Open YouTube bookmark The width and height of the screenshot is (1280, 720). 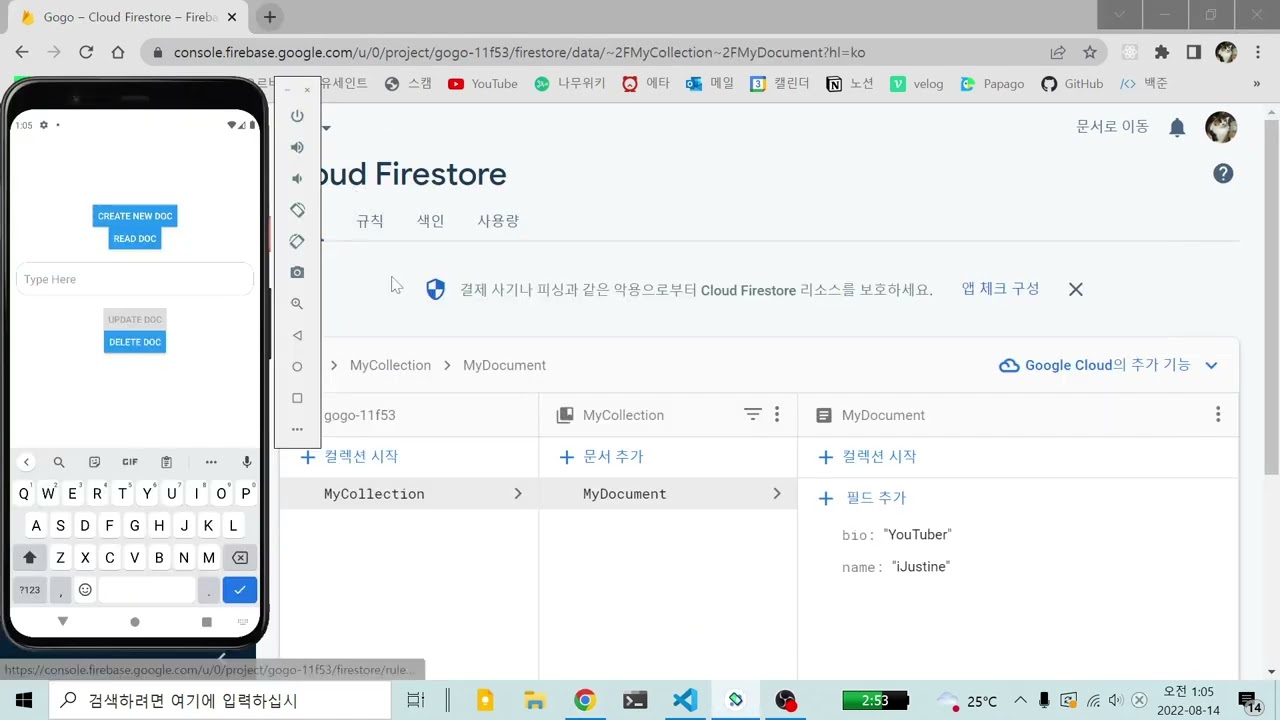point(483,84)
